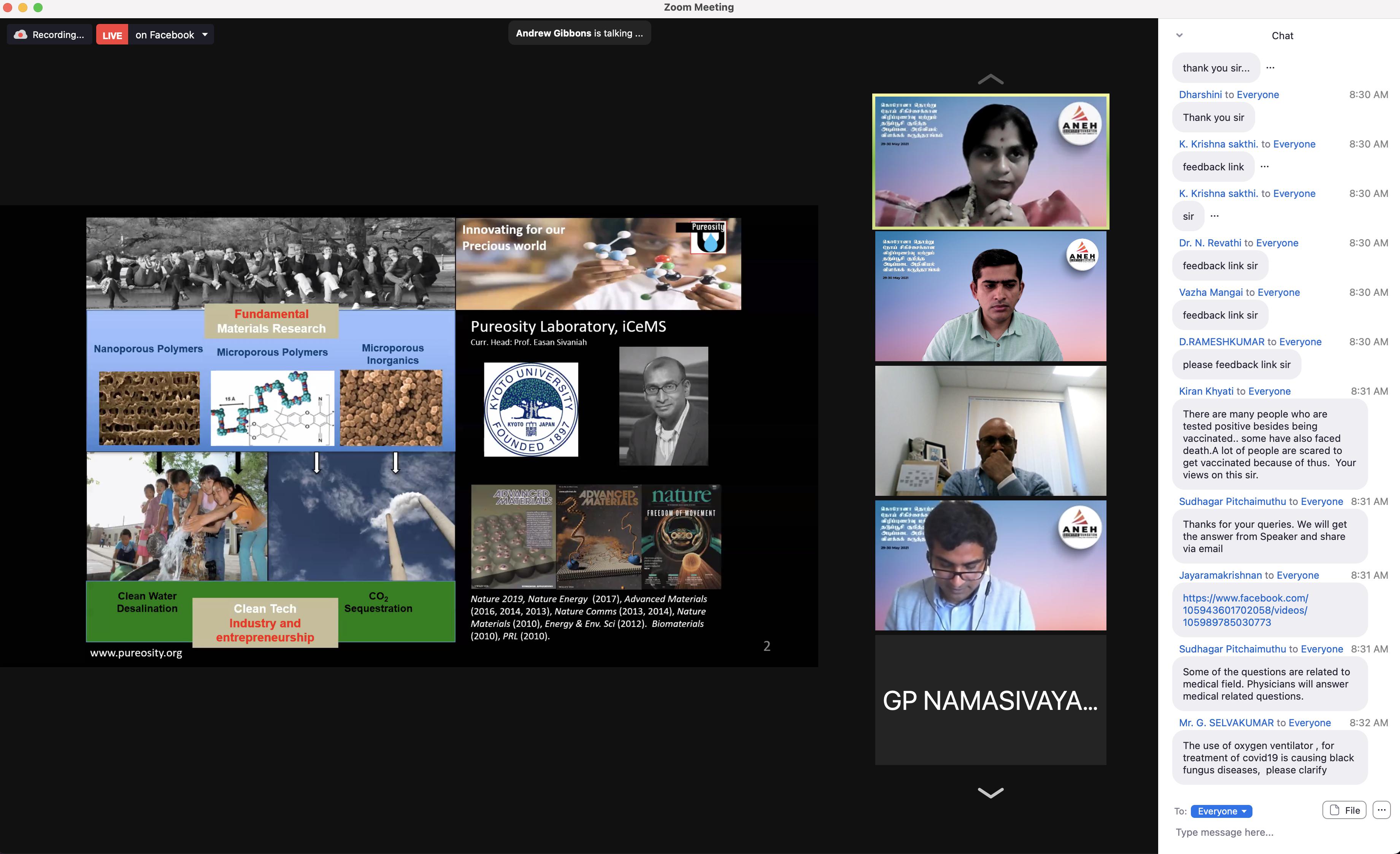1400x854 pixels.
Task: Open options dots beside 'sir' message
Action: coord(1214,216)
